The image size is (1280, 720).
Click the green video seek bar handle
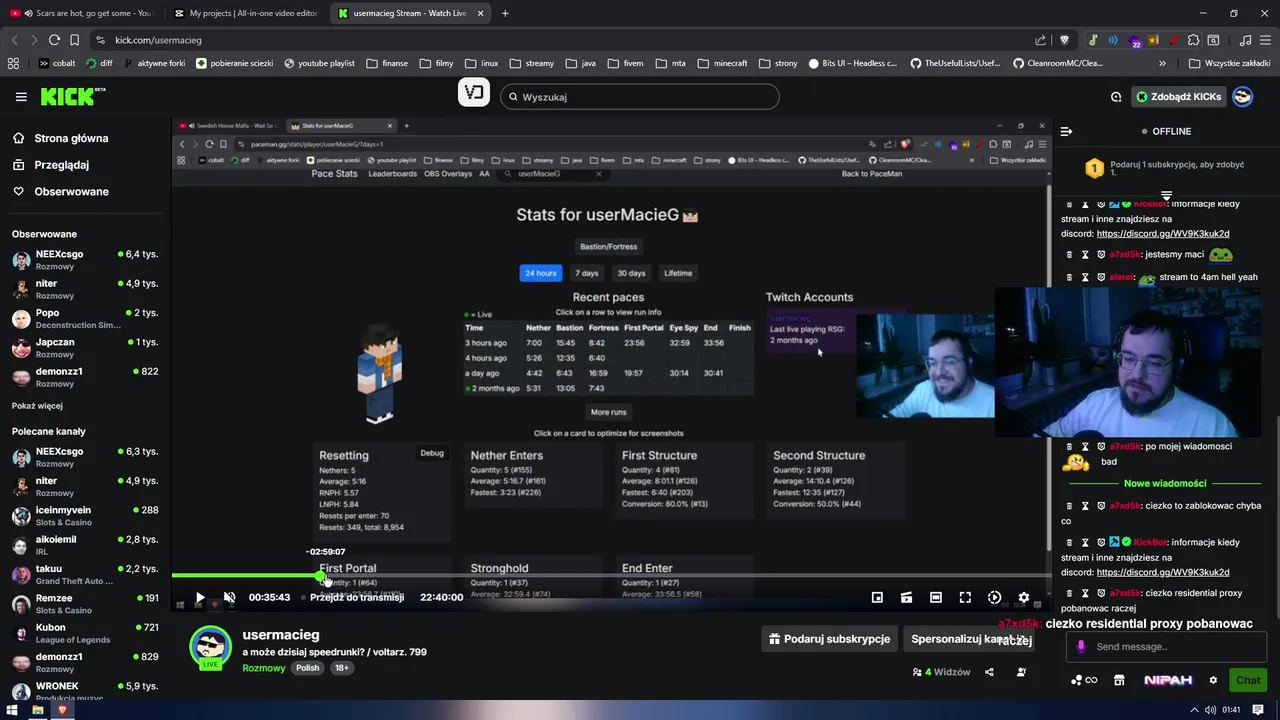click(x=322, y=576)
